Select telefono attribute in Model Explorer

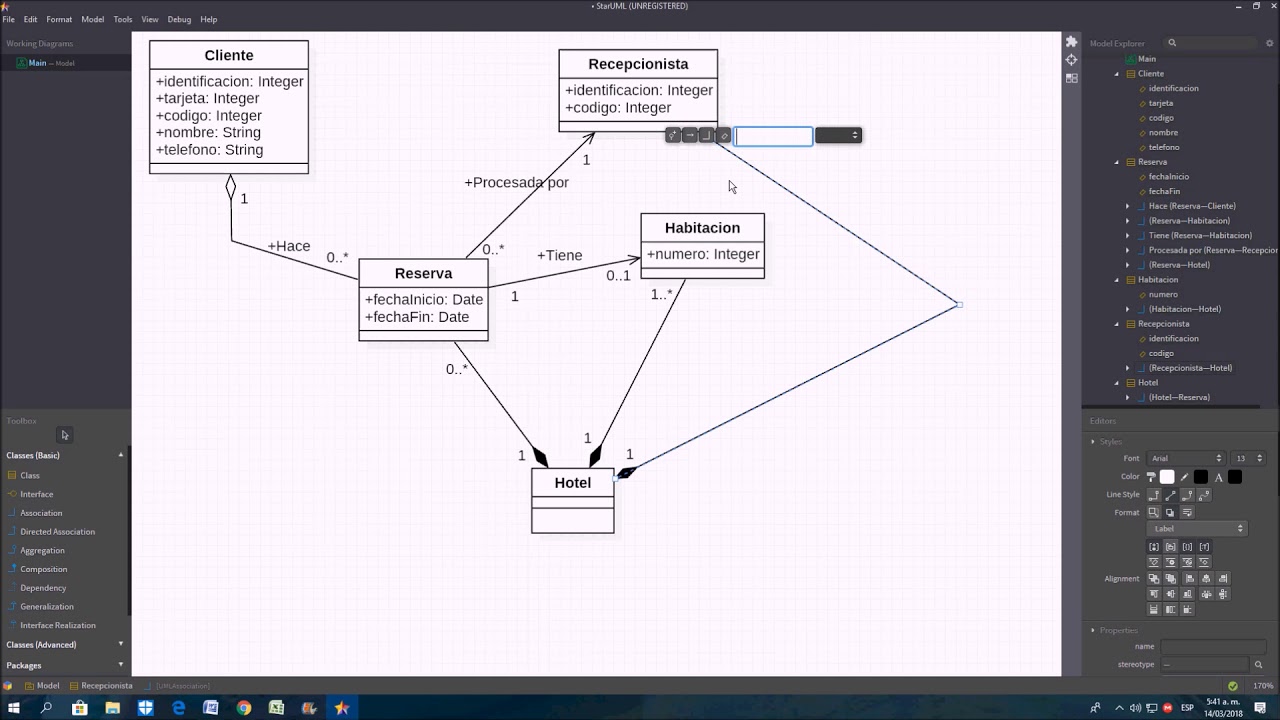[x=1164, y=147]
